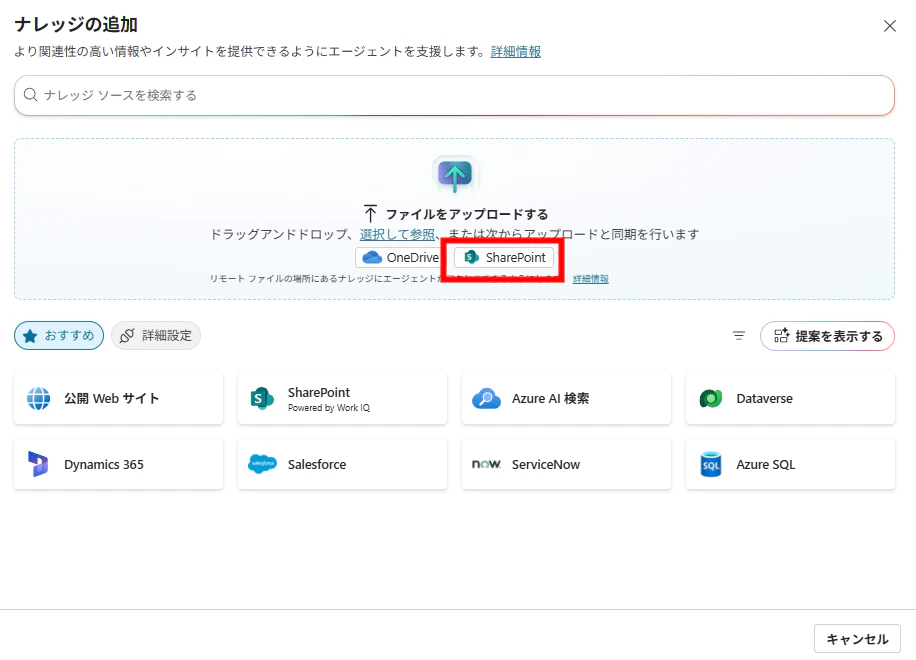Click the OneDrive upload source button

[400, 258]
